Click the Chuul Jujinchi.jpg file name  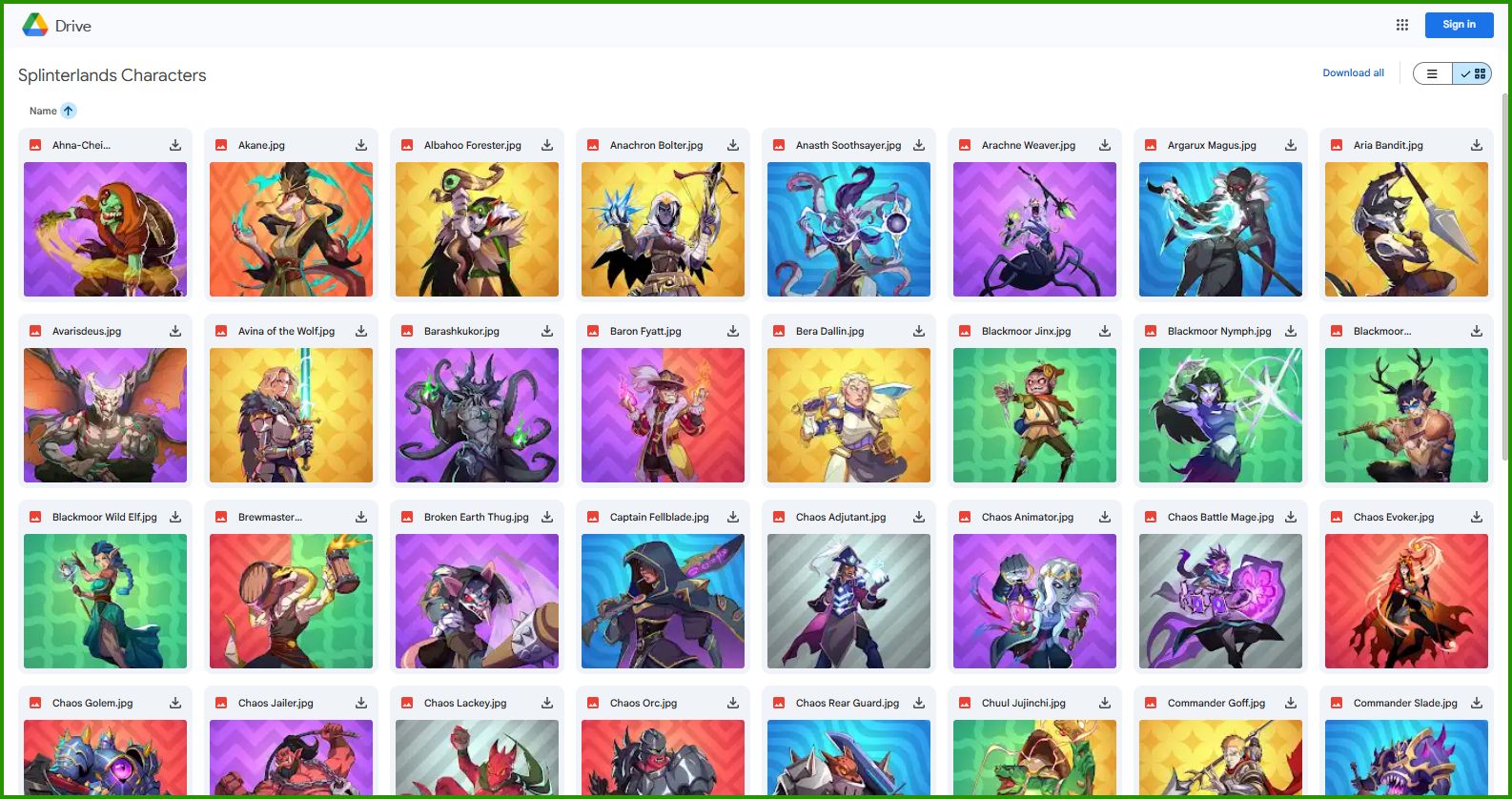point(1024,703)
